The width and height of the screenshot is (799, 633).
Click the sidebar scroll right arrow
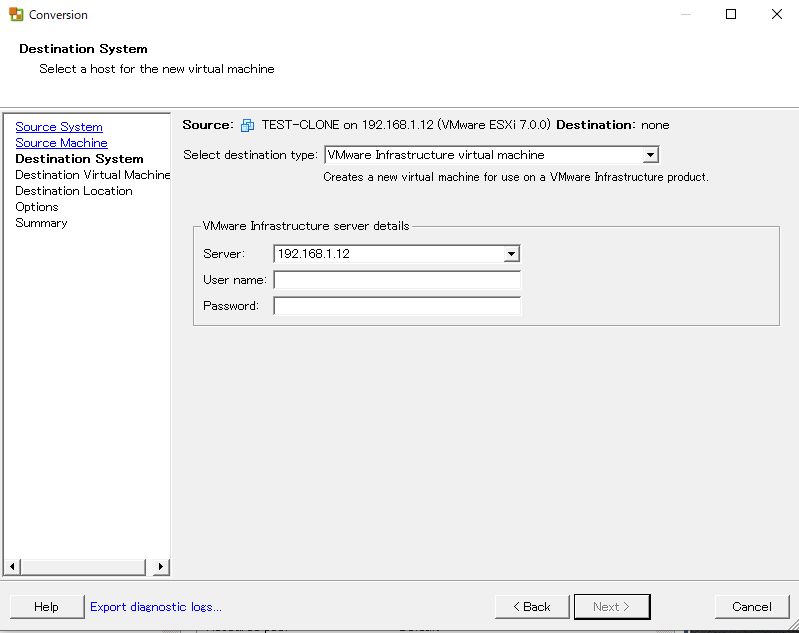[161, 567]
